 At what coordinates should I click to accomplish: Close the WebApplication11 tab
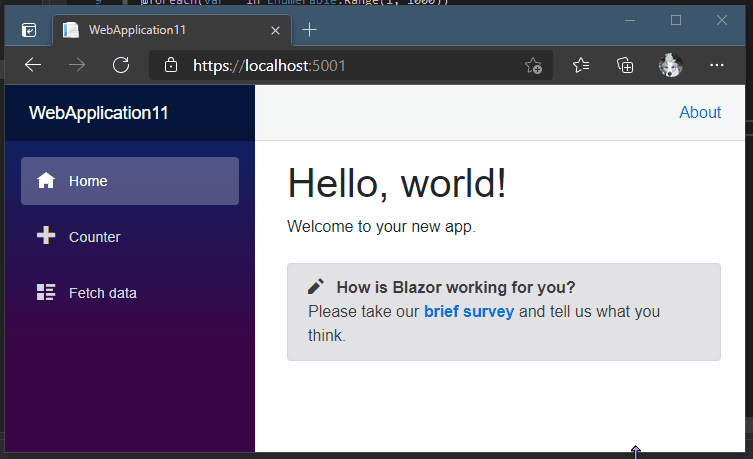point(275,30)
